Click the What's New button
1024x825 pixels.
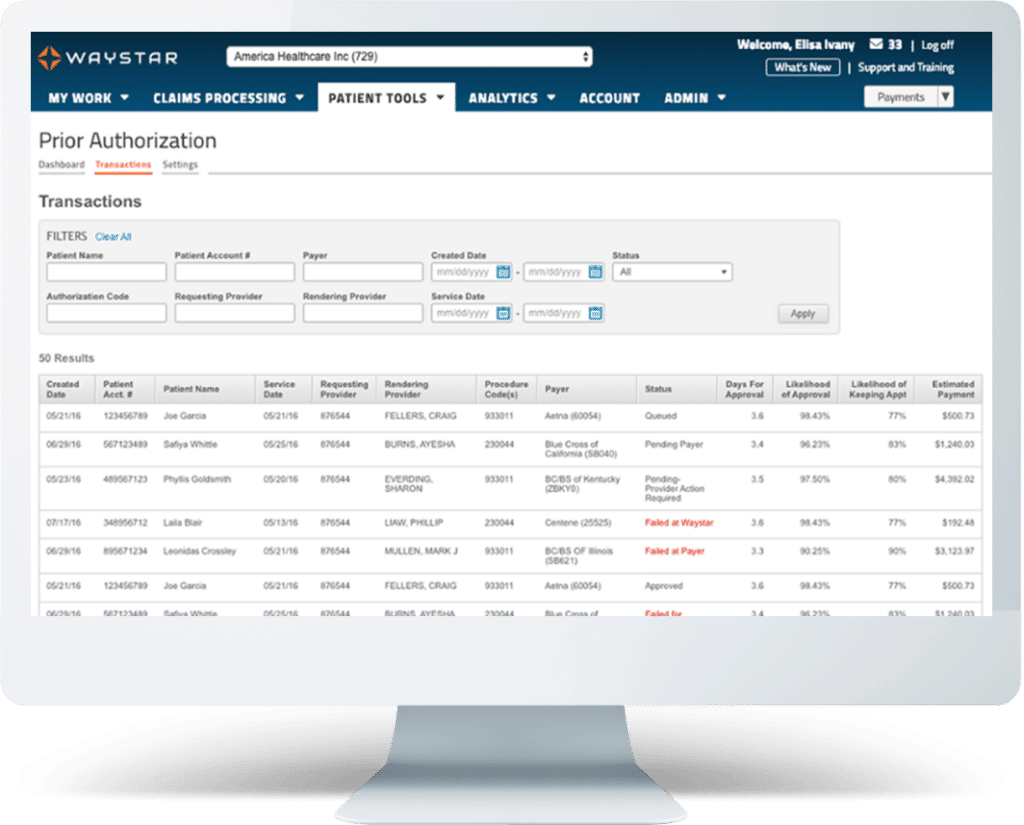pyautogui.click(x=803, y=68)
